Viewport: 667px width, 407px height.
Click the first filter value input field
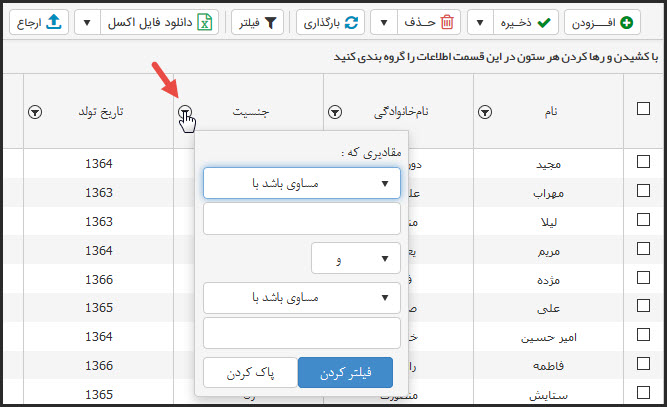(x=302, y=219)
